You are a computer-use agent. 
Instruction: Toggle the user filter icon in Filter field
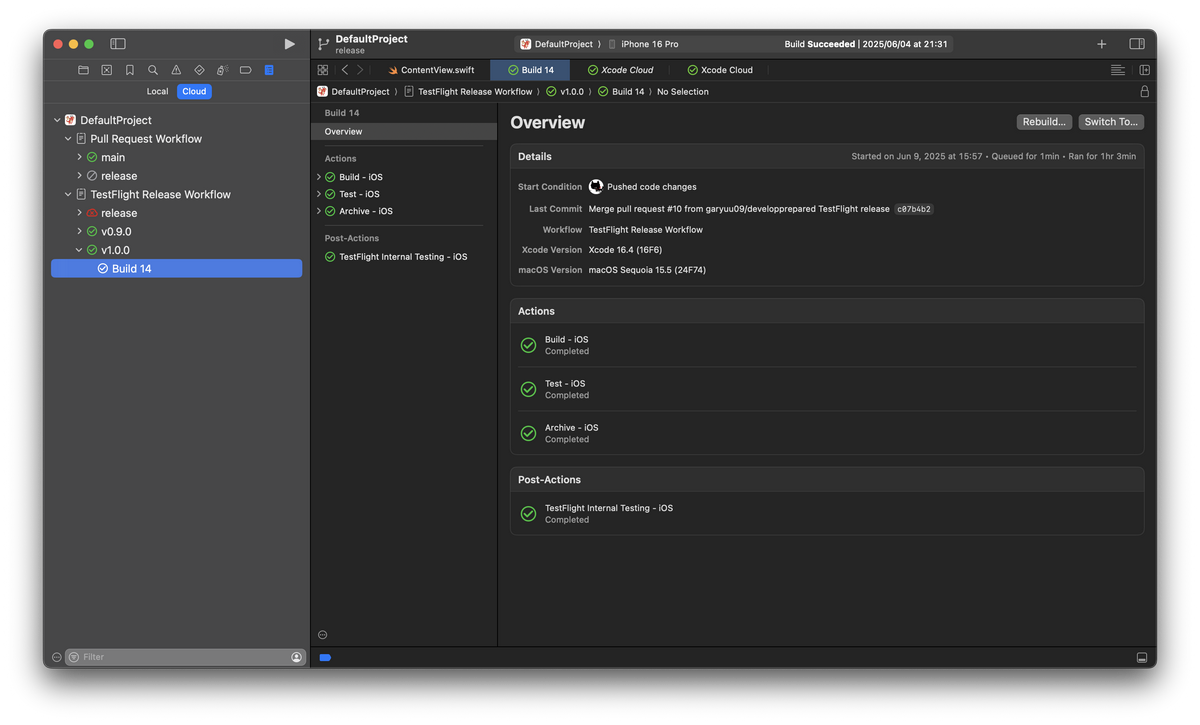[x=297, y=657]
